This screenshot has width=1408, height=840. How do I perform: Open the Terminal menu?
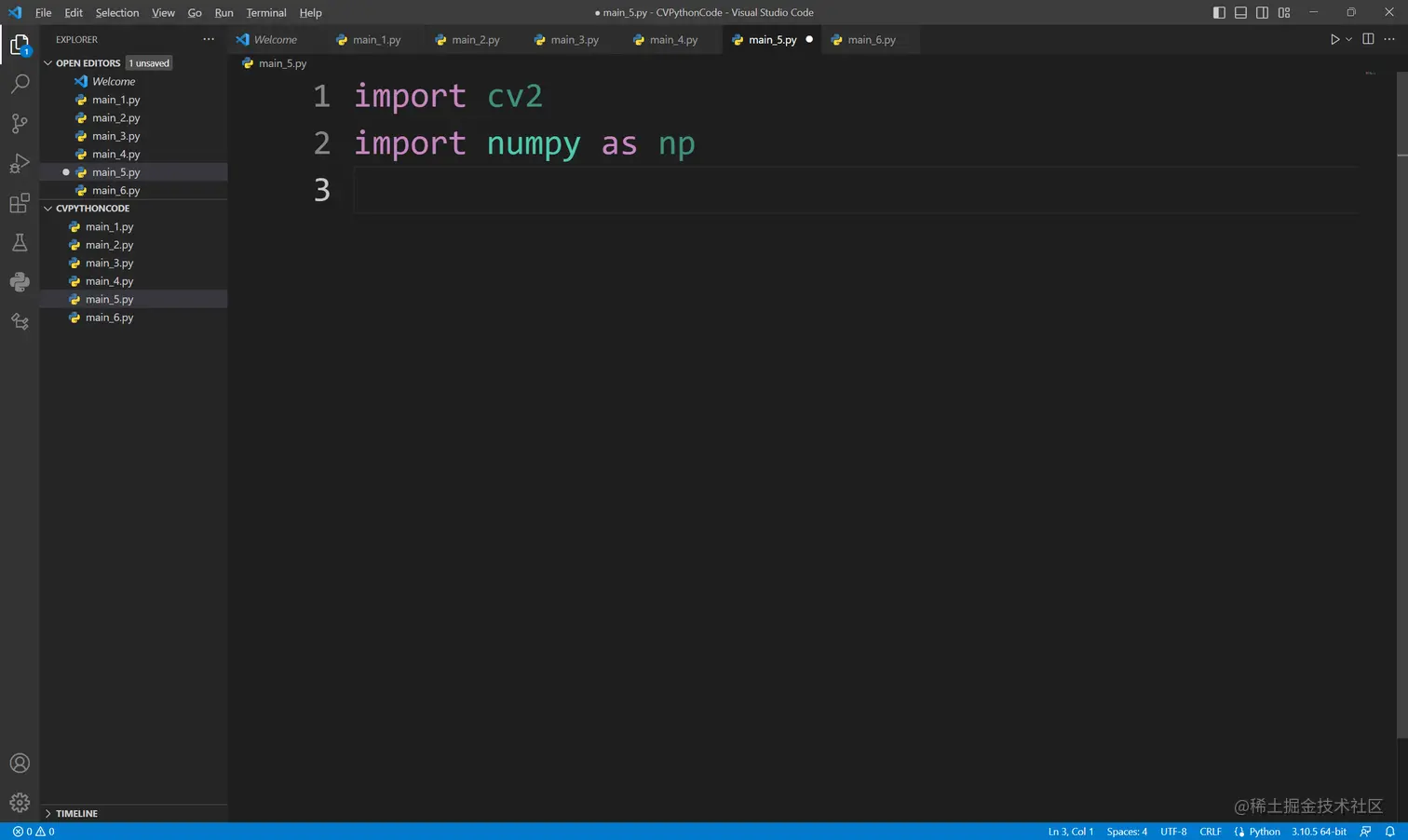click(x=266, y=12)
